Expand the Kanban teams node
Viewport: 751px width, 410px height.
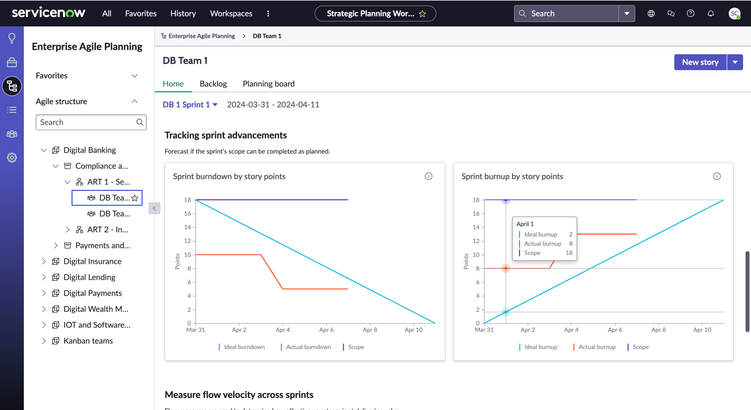coord(44,341)
